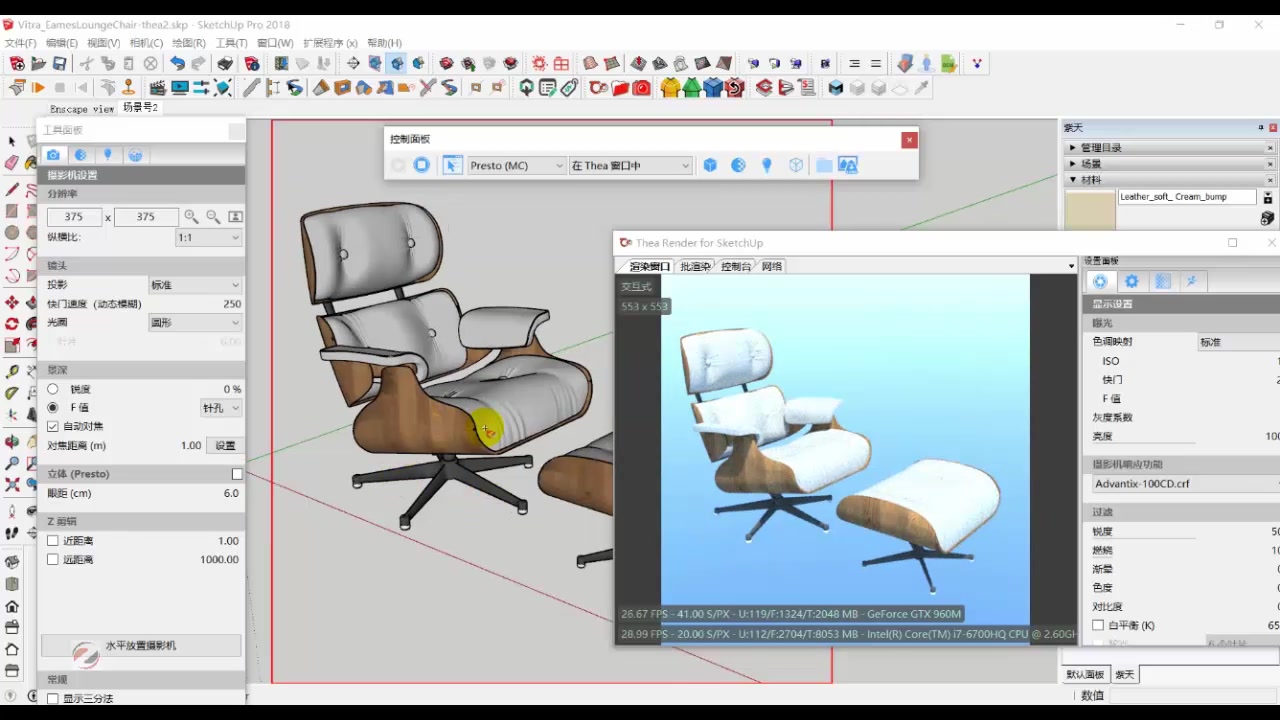
Task: Click the cream material color swatch
Action: tap(1090, 210)
